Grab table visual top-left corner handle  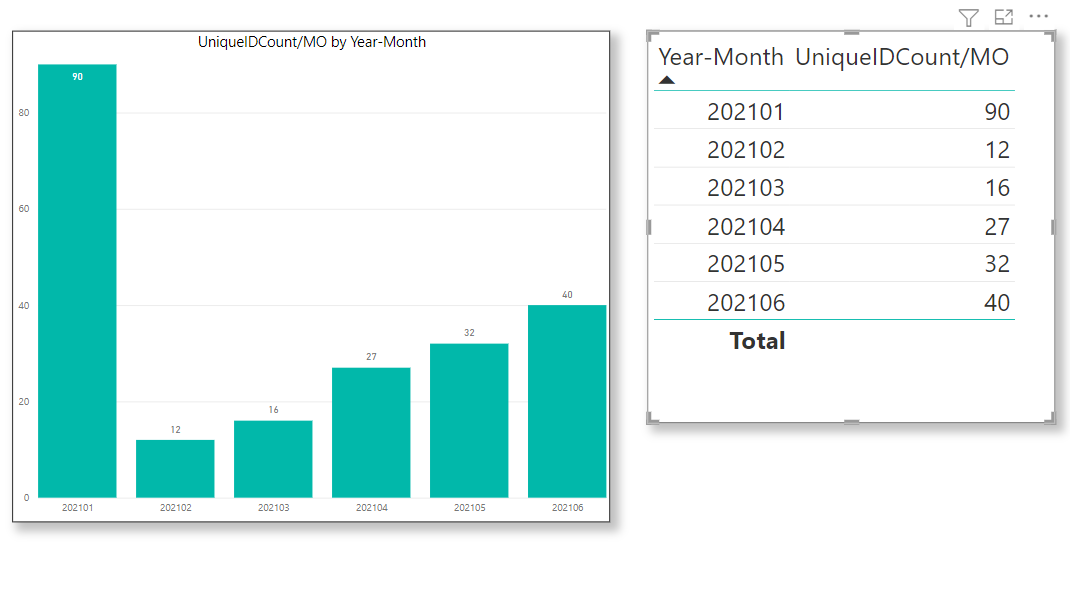(652, 36)
